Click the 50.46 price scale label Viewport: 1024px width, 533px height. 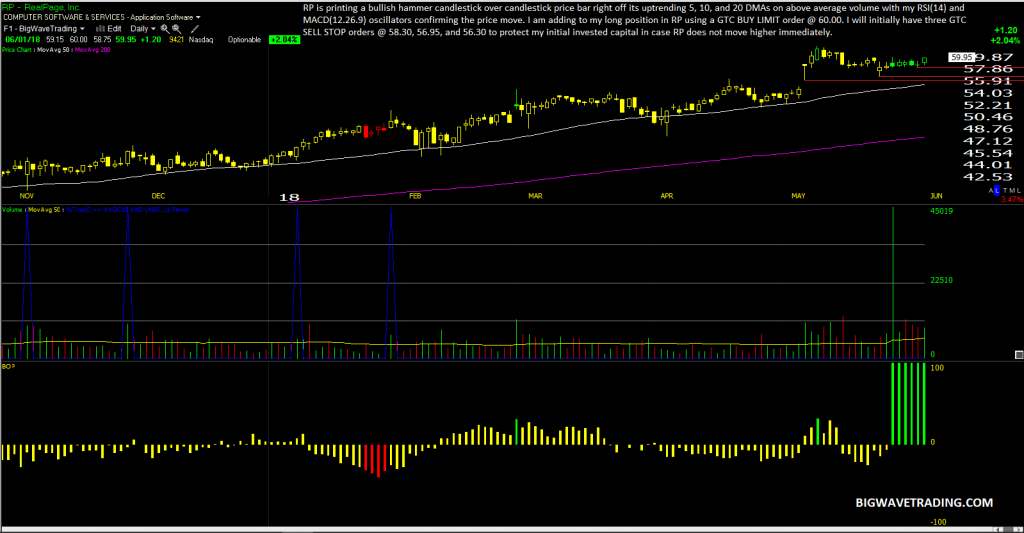(988, 117)
